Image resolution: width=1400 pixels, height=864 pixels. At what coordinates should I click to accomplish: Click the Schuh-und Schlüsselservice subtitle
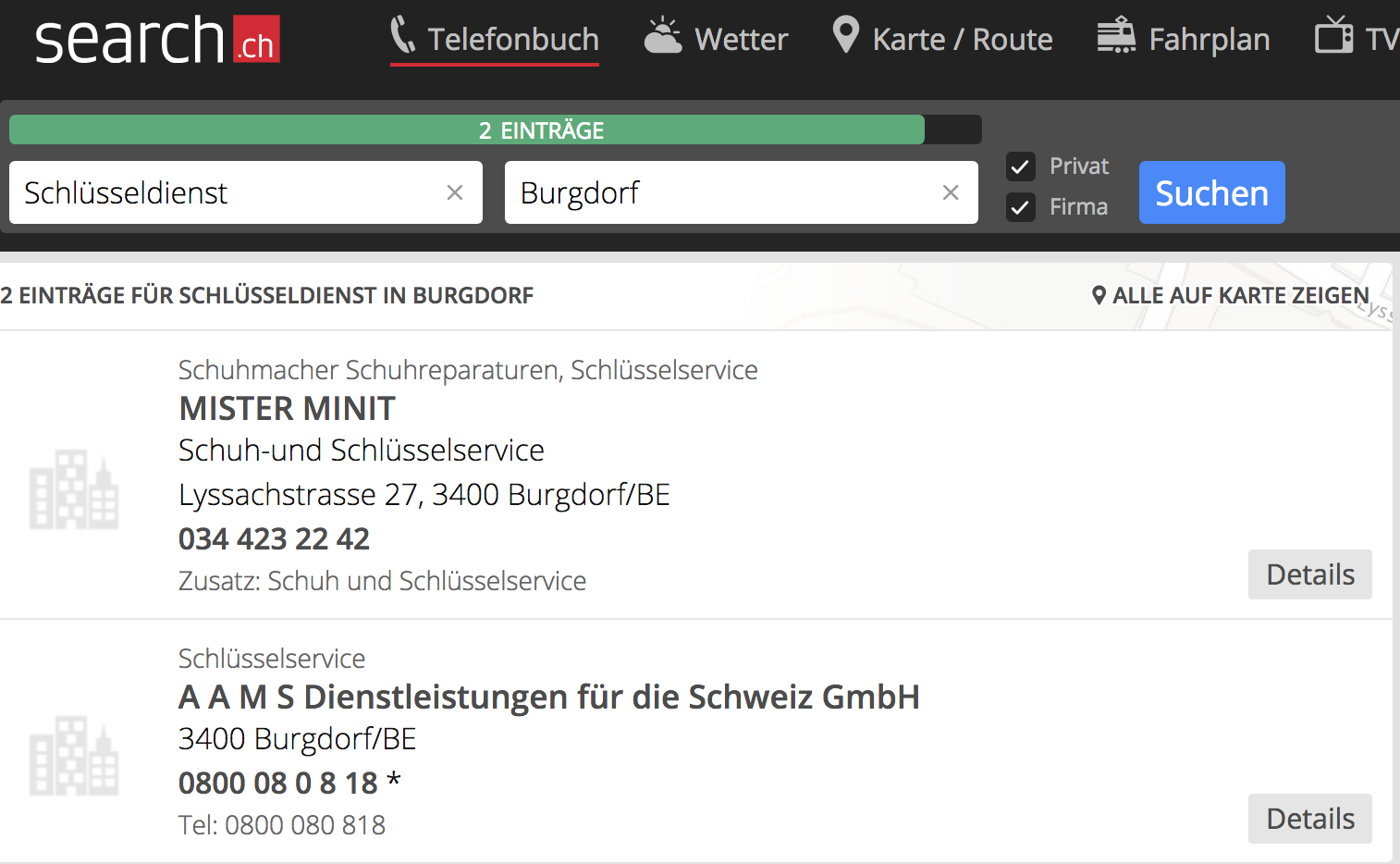(x=362, y=451)
